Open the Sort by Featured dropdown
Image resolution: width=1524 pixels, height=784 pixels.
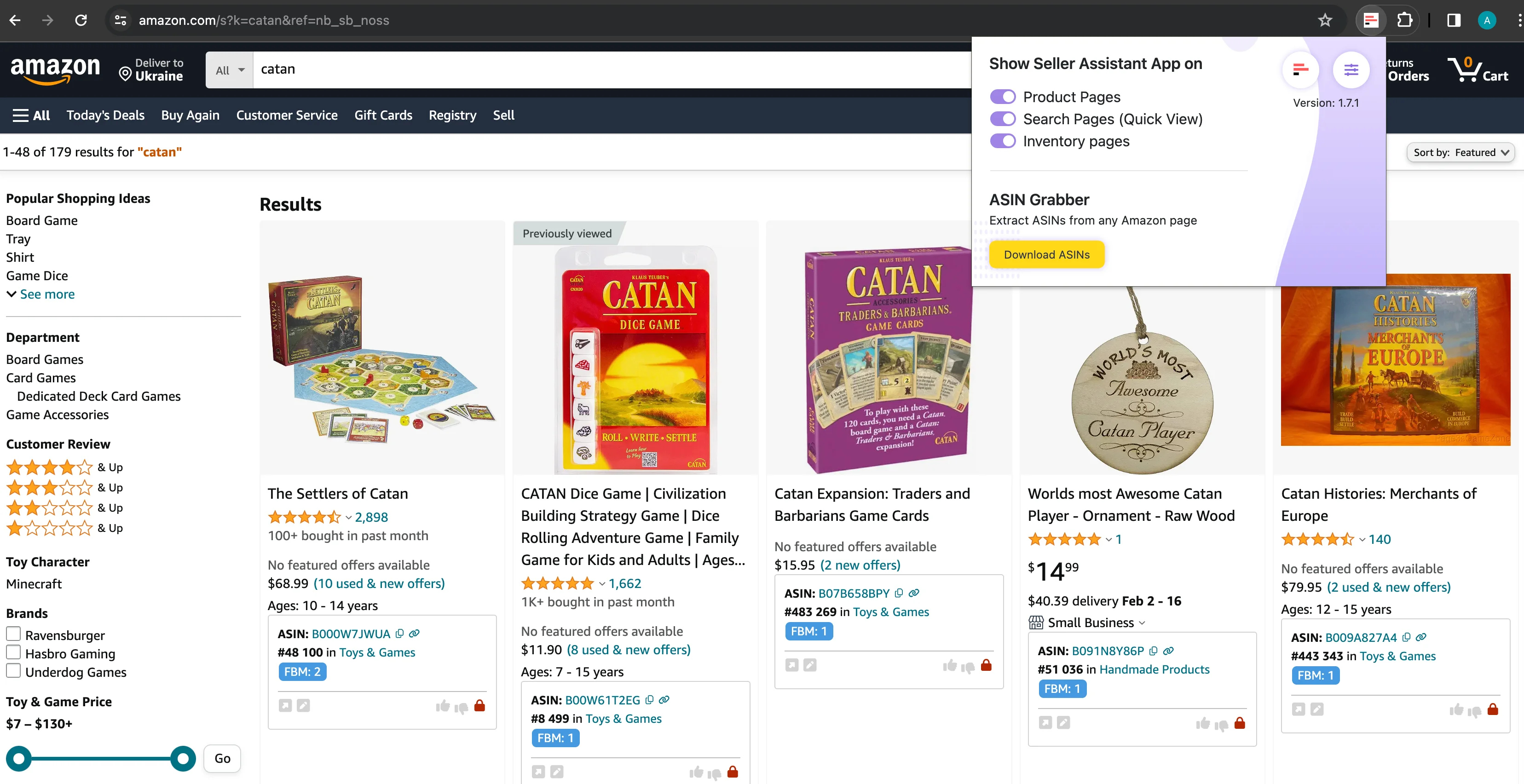[x=1460, y=153]
